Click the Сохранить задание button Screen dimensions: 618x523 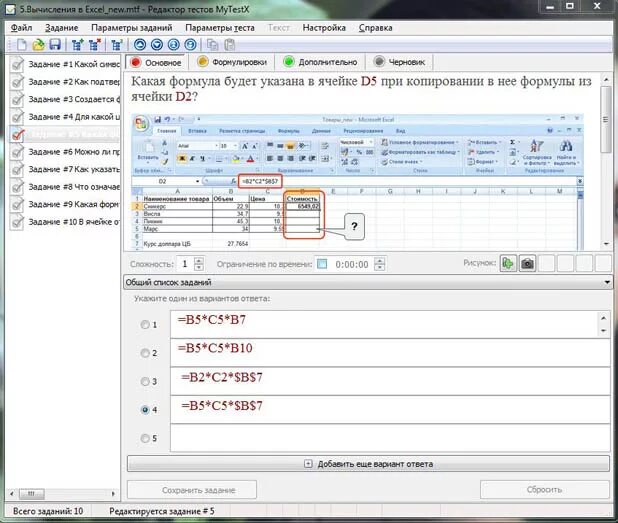[x=192, y=490]
